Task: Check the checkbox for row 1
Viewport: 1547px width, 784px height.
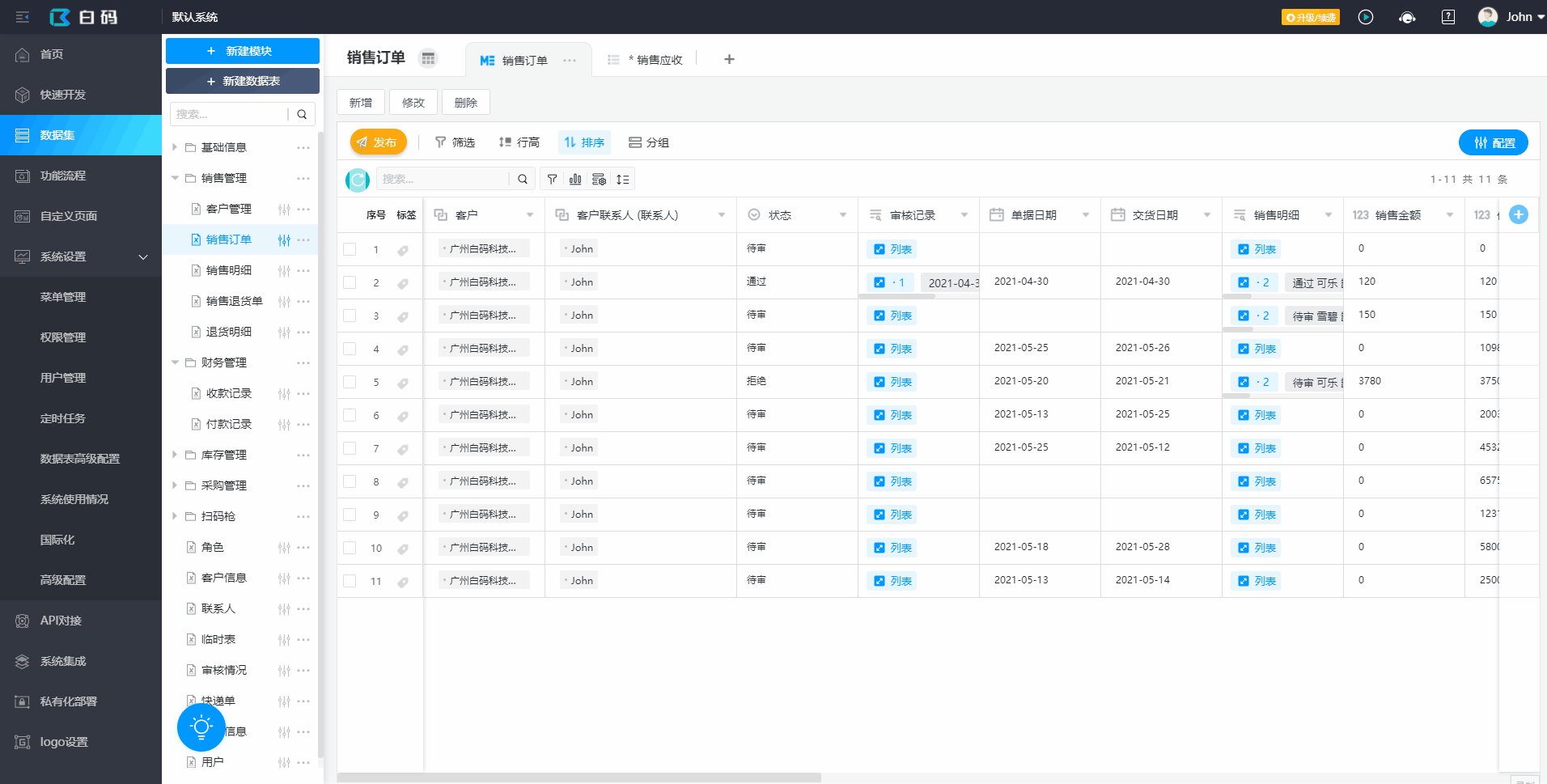Action: point(350,249)
